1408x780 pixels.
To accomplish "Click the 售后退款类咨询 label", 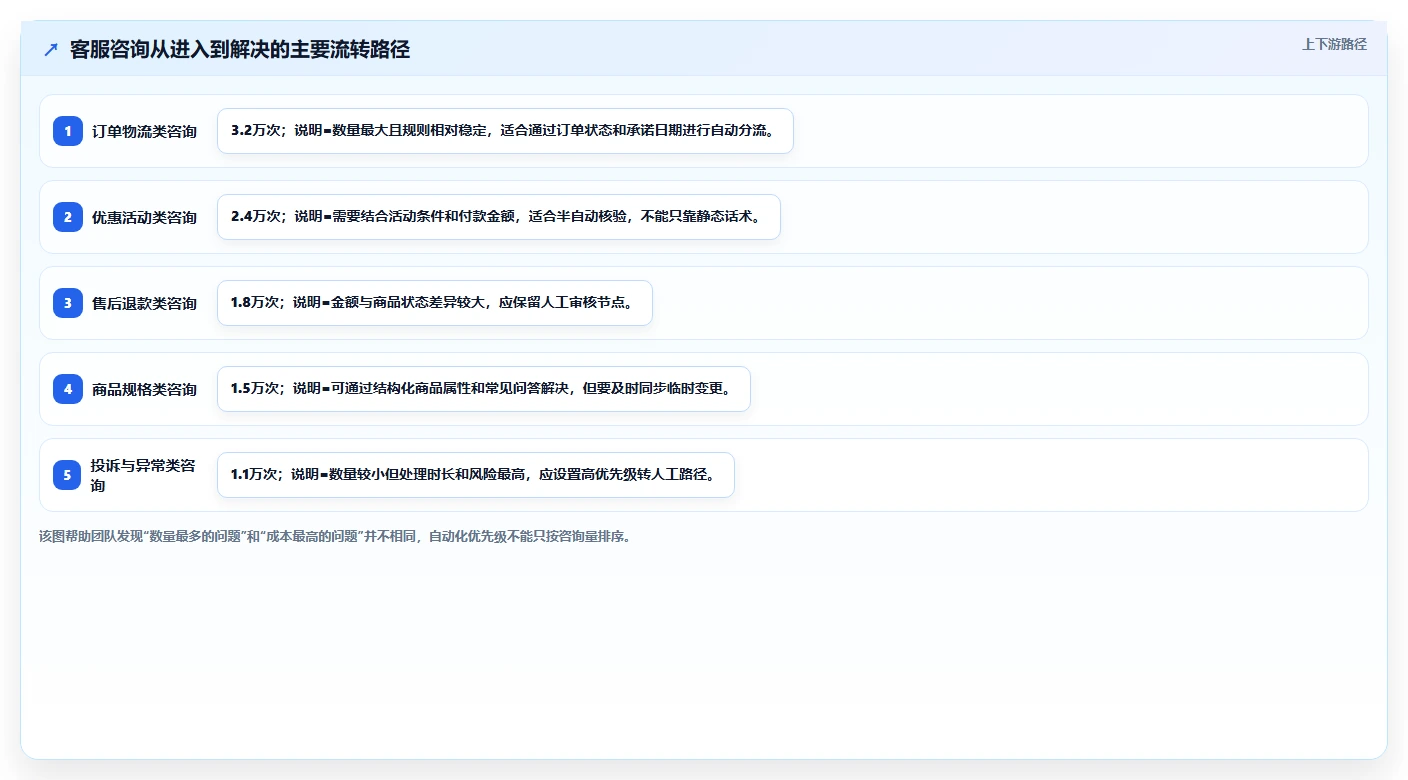I will click(144, 303).
